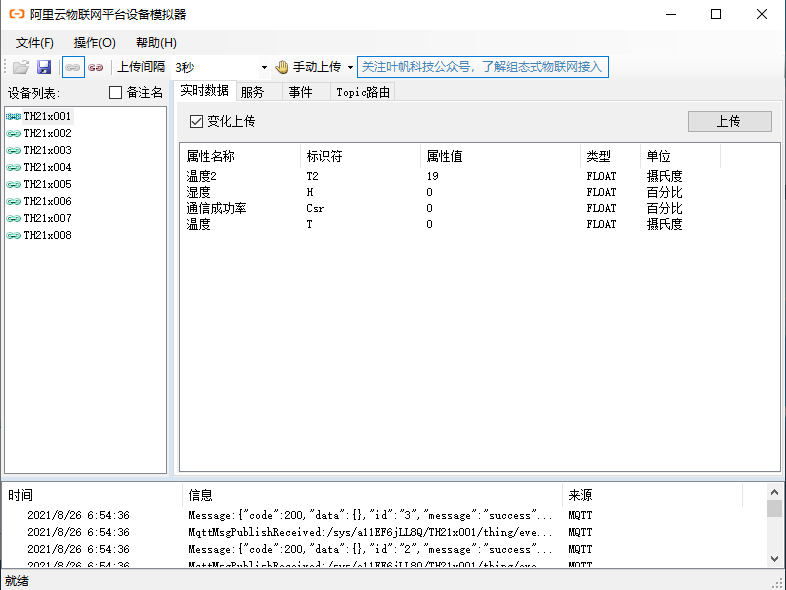
Task: Click the red disconnect link icon
Action: pos(95,67)
